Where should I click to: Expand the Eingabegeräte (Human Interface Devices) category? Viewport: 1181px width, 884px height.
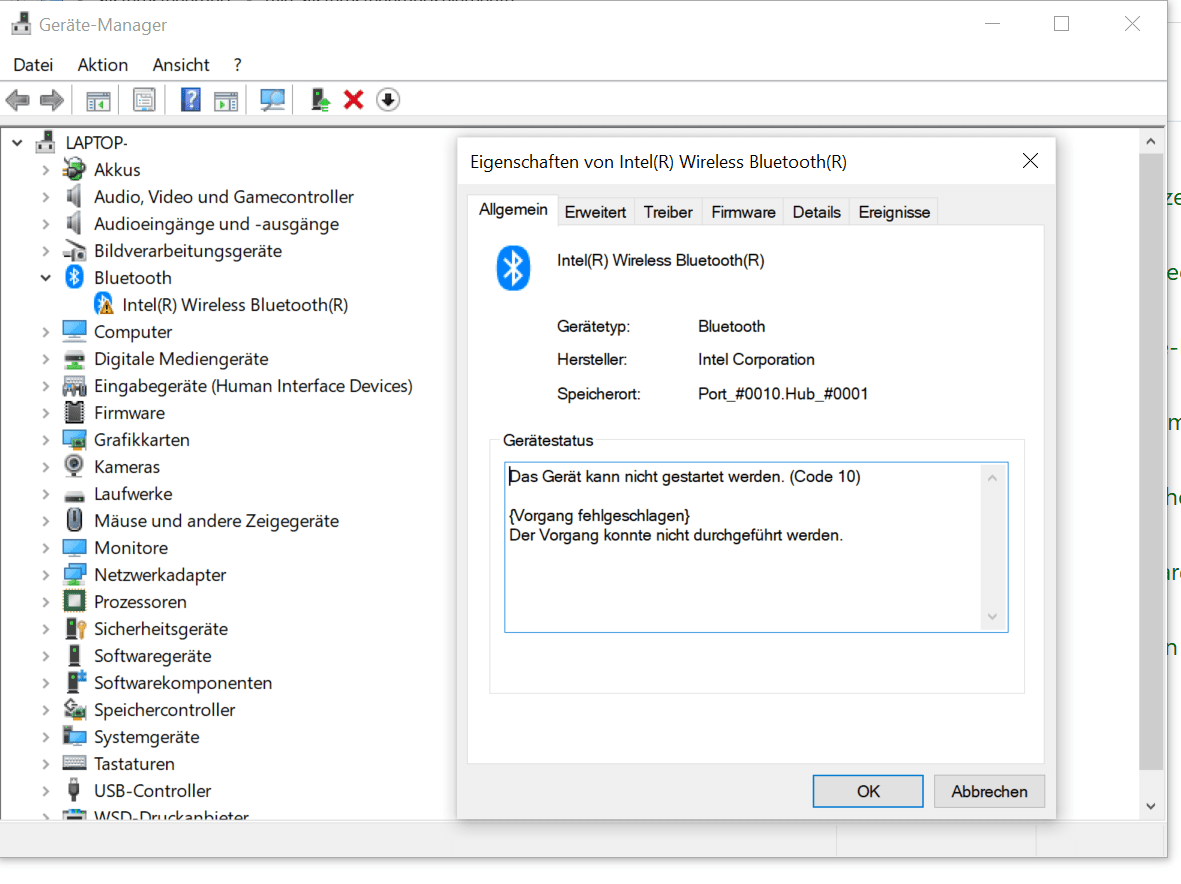click(x=45, y=386)
